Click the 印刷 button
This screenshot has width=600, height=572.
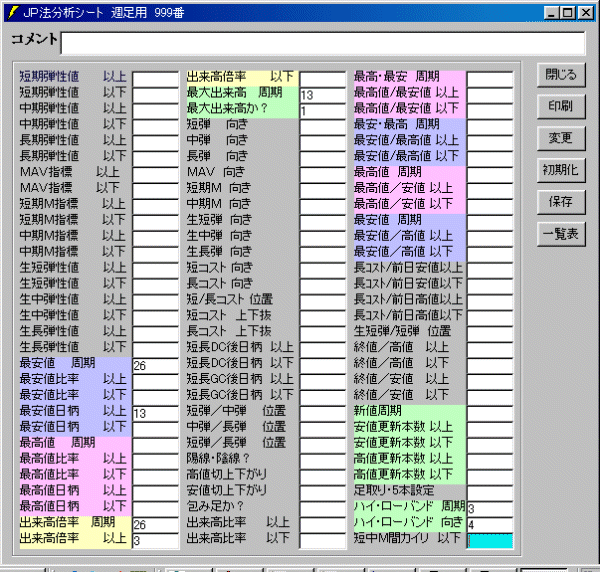coord(561,107)
